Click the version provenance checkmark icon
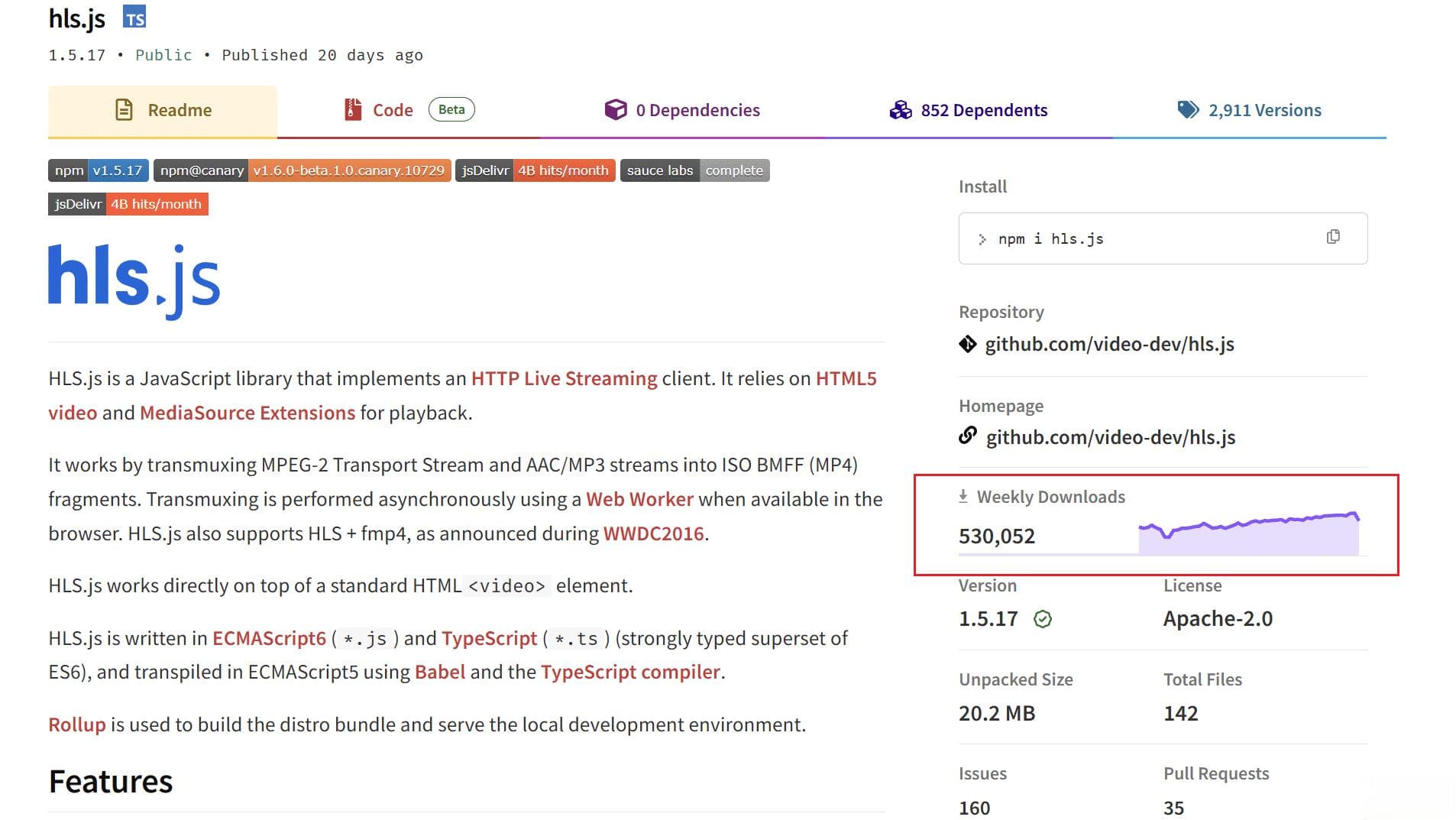1456x820 pixels. [1043, 620]
